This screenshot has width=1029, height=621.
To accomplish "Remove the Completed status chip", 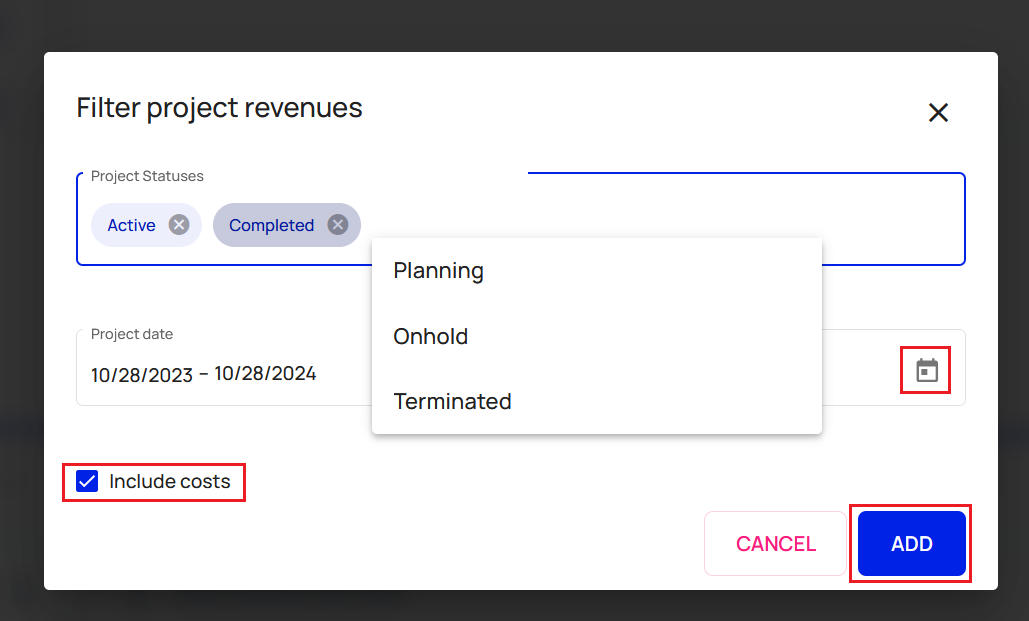I will pos(338,225).
